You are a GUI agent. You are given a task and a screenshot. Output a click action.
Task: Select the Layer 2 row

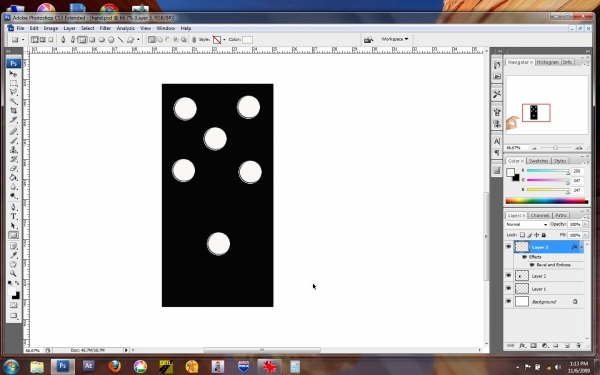point(545,276)
